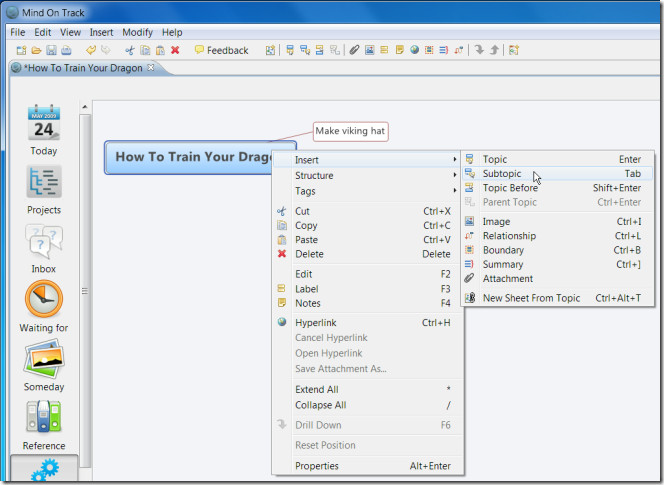Open the Today calendar view
664x485 pixels.
point(44,129)
